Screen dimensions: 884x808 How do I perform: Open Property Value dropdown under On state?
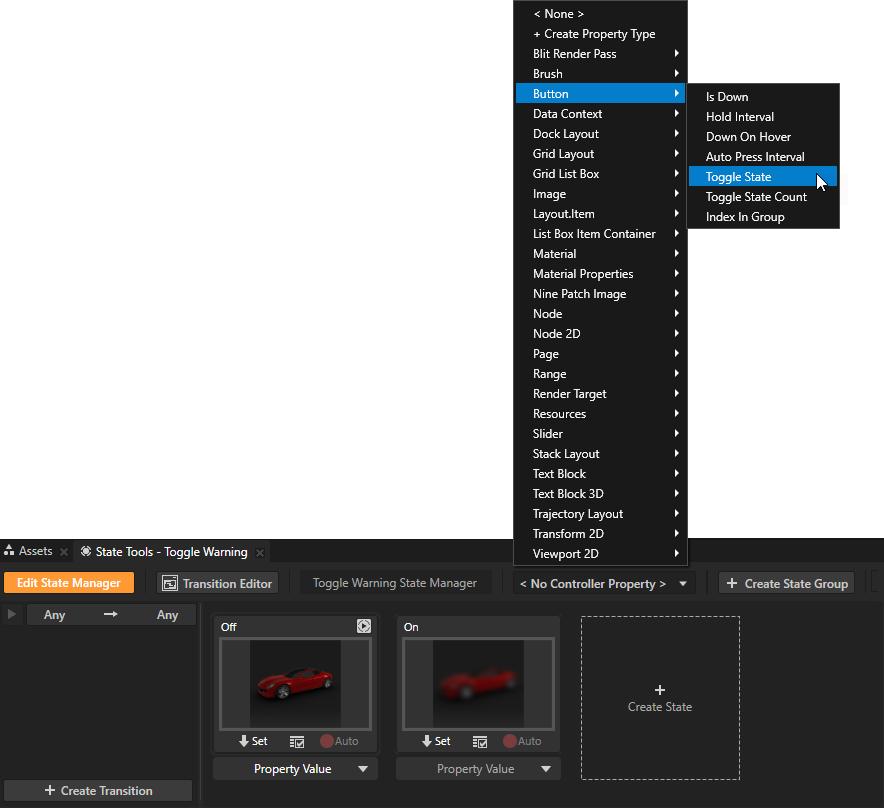[478, 769]
